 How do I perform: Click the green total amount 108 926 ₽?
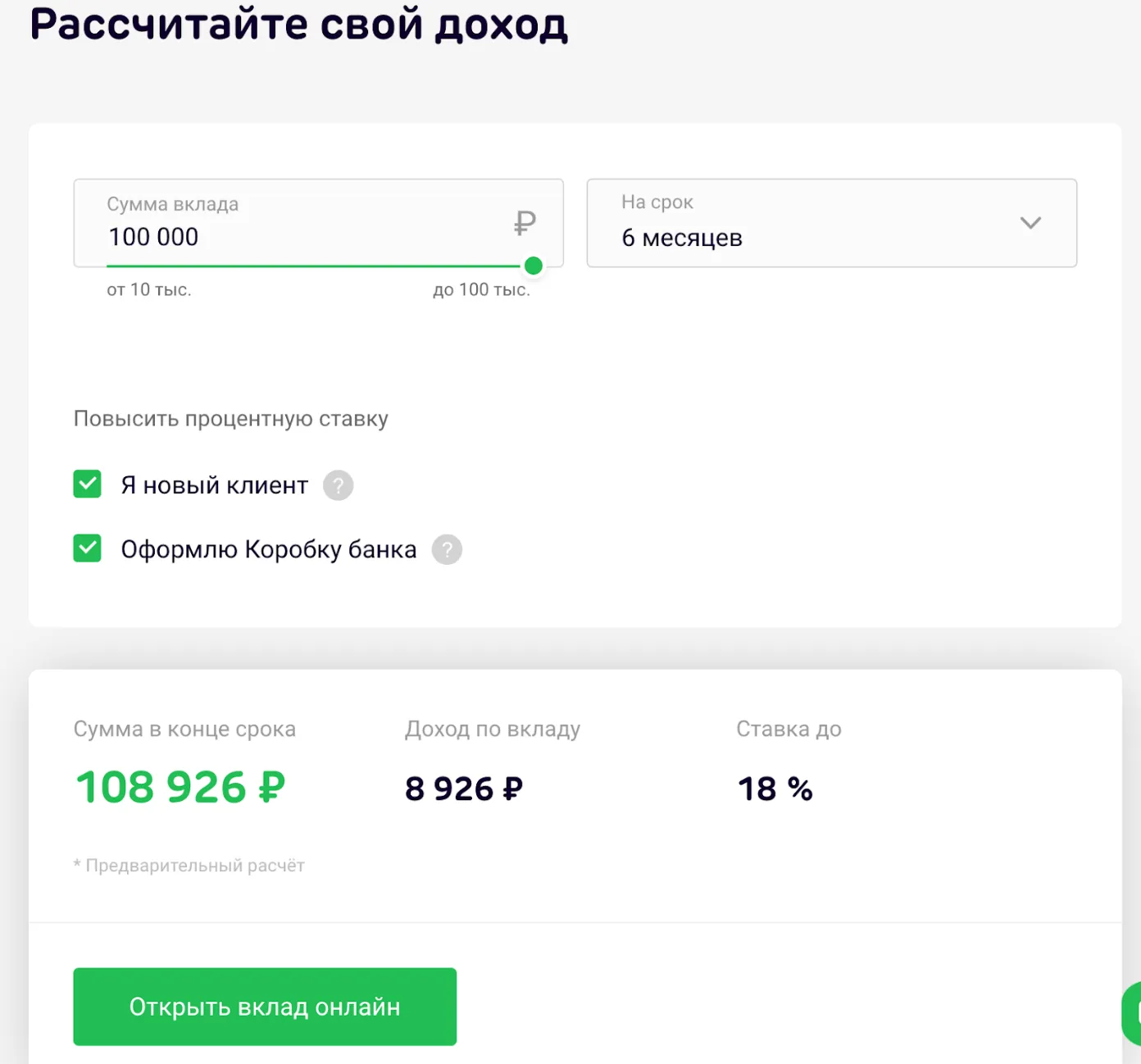coord(180,788)
